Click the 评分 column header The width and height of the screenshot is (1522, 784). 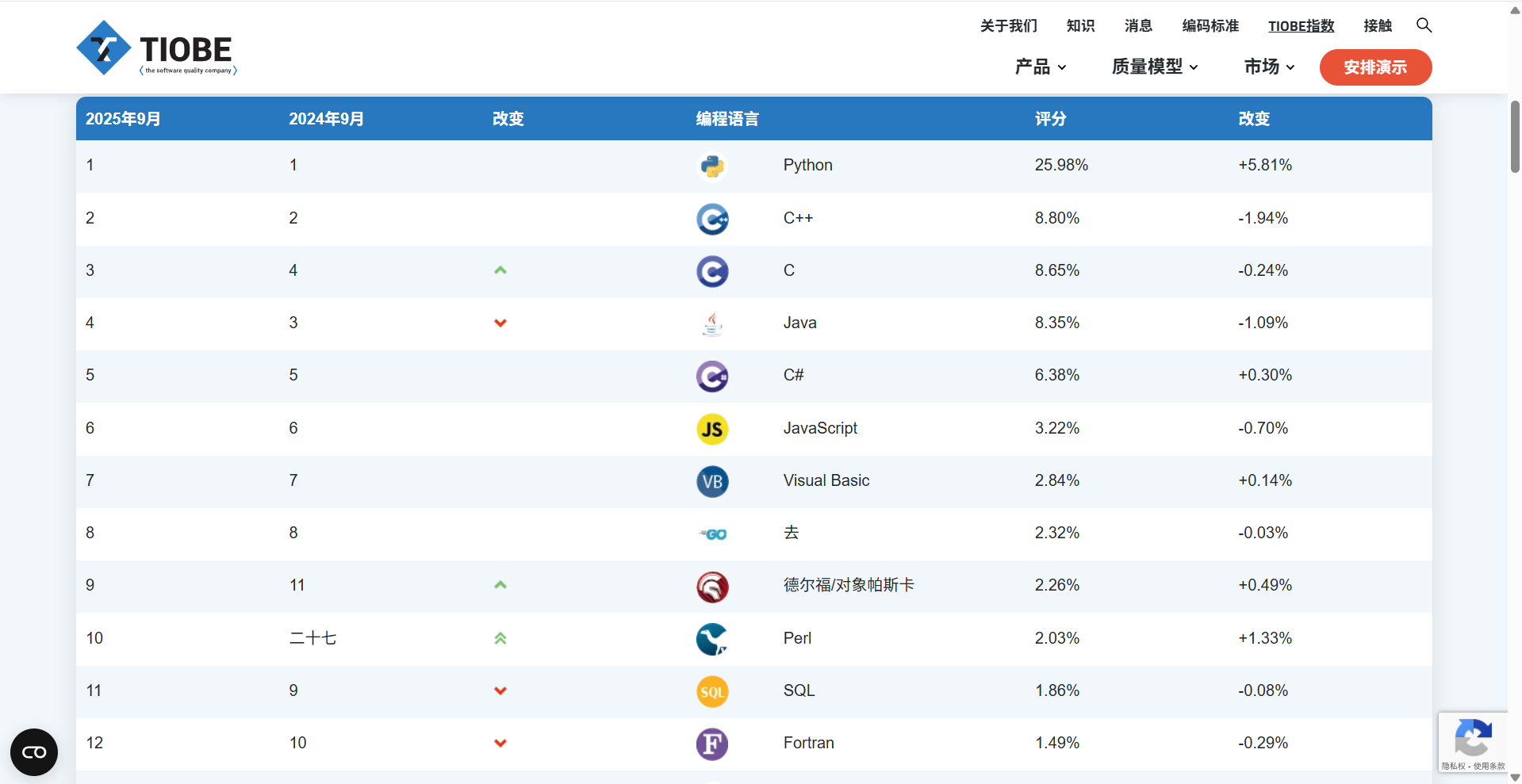coord(1050,119)
